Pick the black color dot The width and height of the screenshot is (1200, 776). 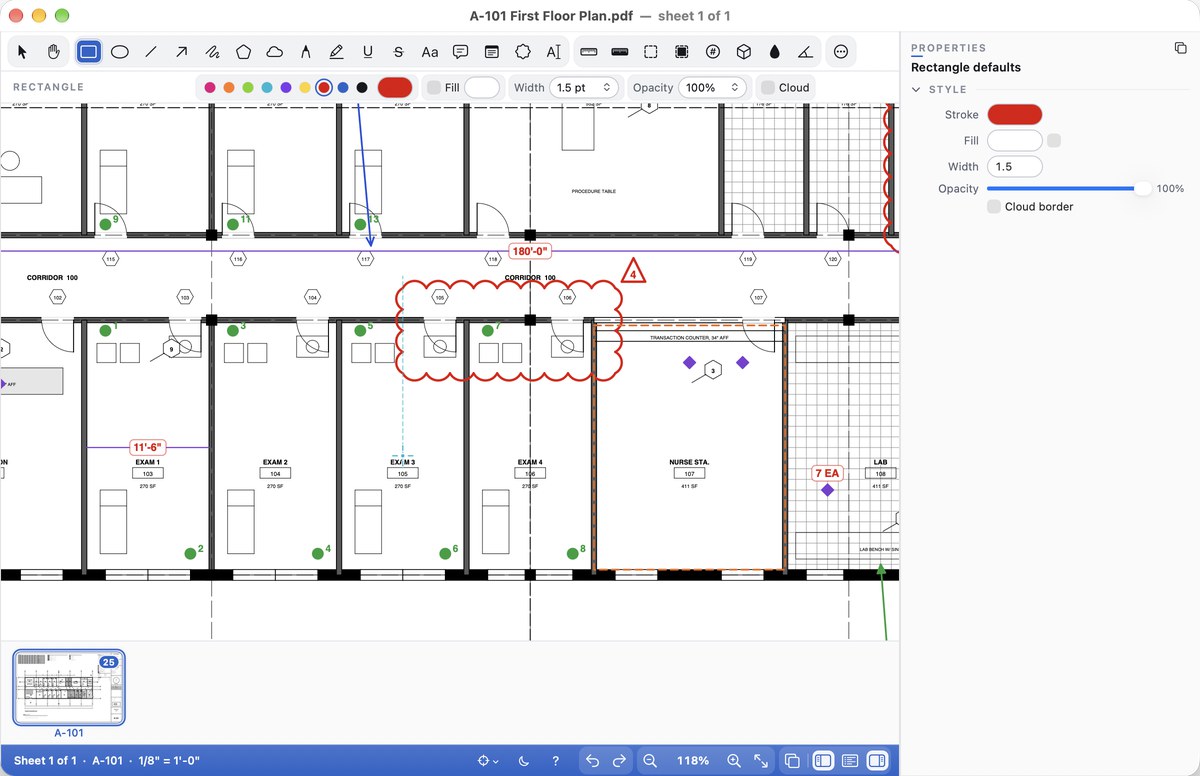point(362,88)
